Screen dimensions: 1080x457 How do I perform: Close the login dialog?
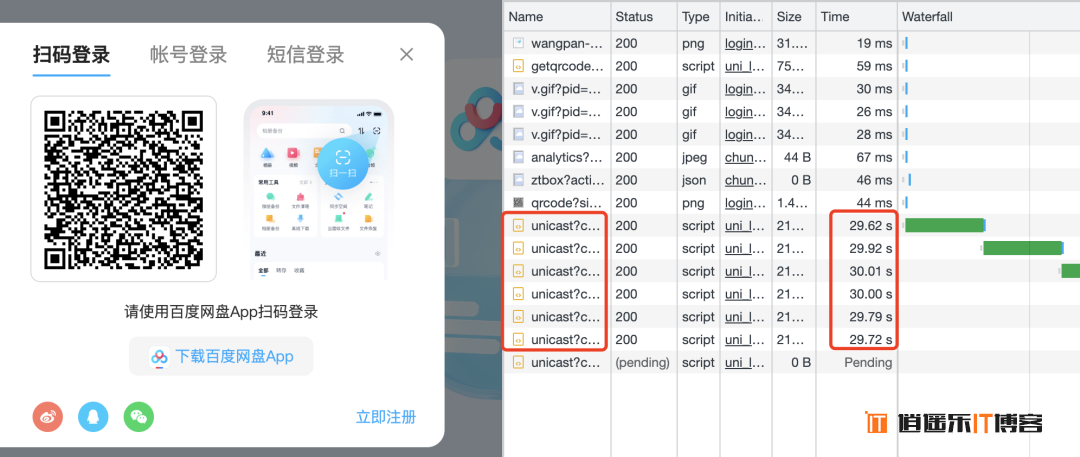point(406,55)
